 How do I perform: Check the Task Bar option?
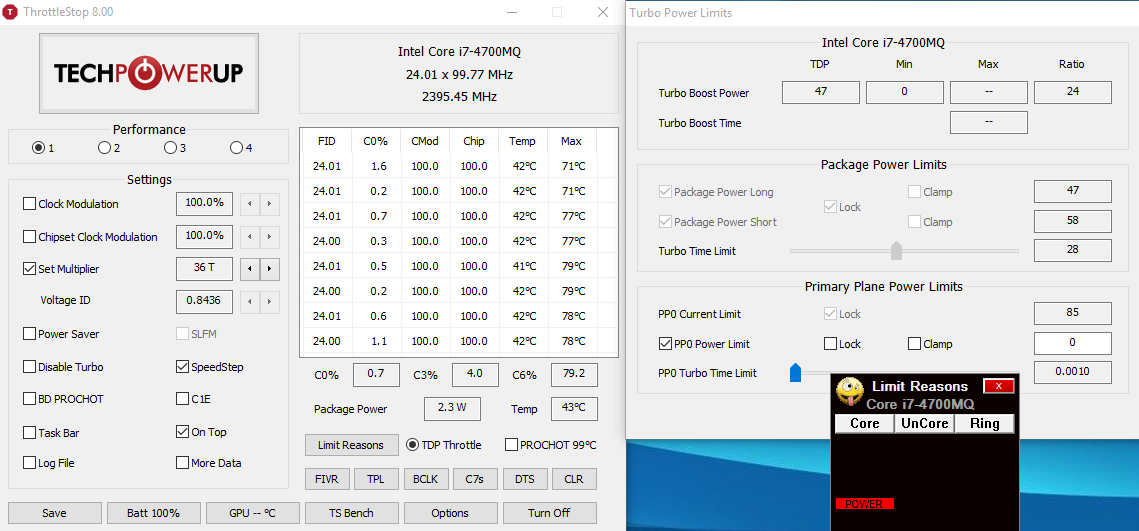pos(29,433)
